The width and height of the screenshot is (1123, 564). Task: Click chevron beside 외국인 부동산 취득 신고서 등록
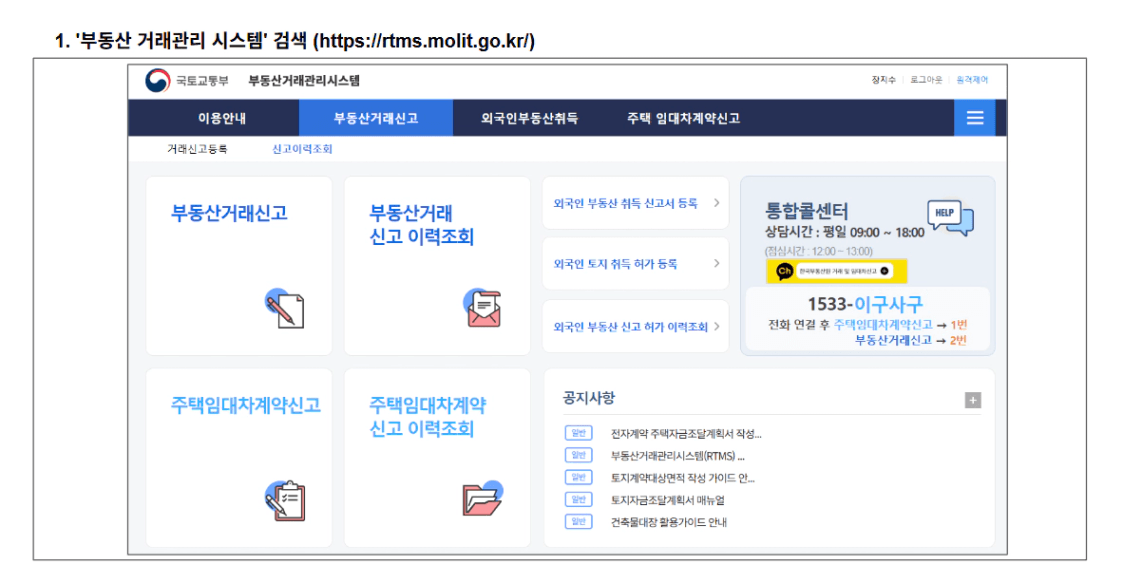tap(716, 203)
